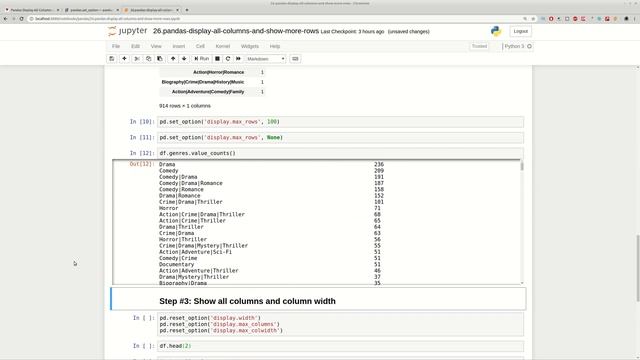Click 'Documentary' output row

176,264
